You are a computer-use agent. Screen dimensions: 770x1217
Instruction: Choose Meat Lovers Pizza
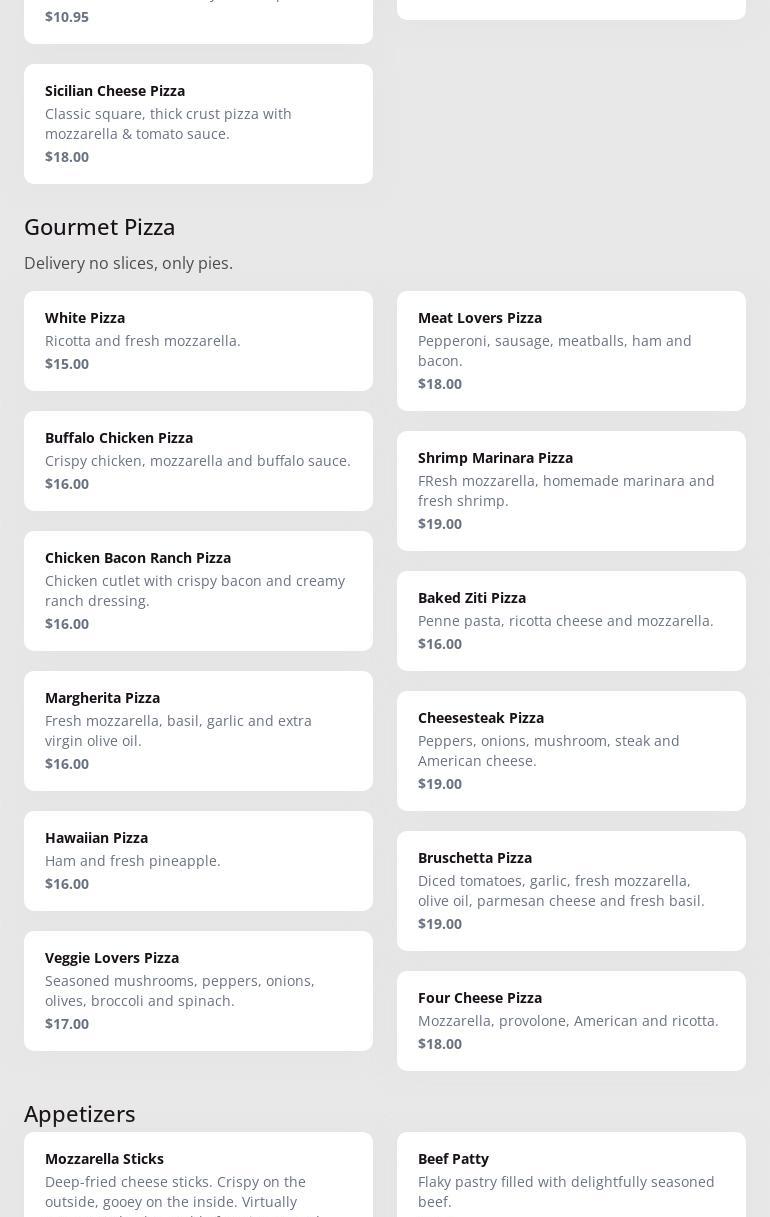click(x=571, y=351)
